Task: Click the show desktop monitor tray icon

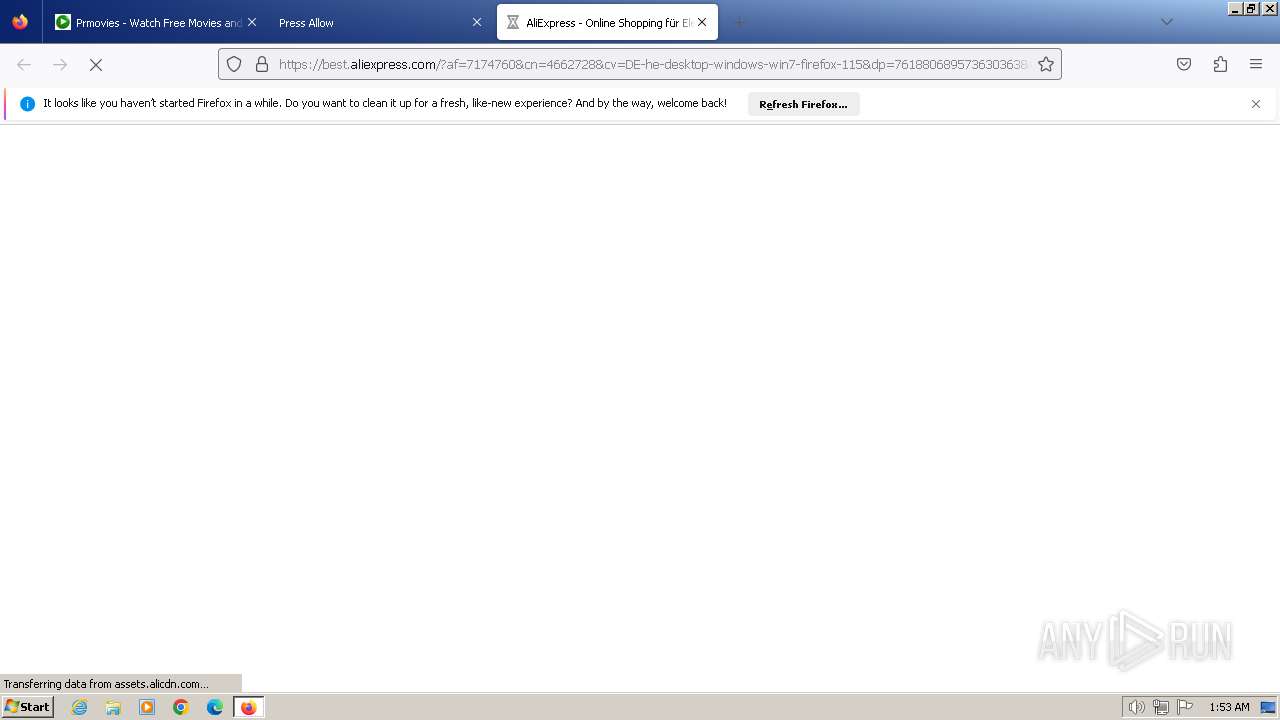Action: (x=1268, y=707)
